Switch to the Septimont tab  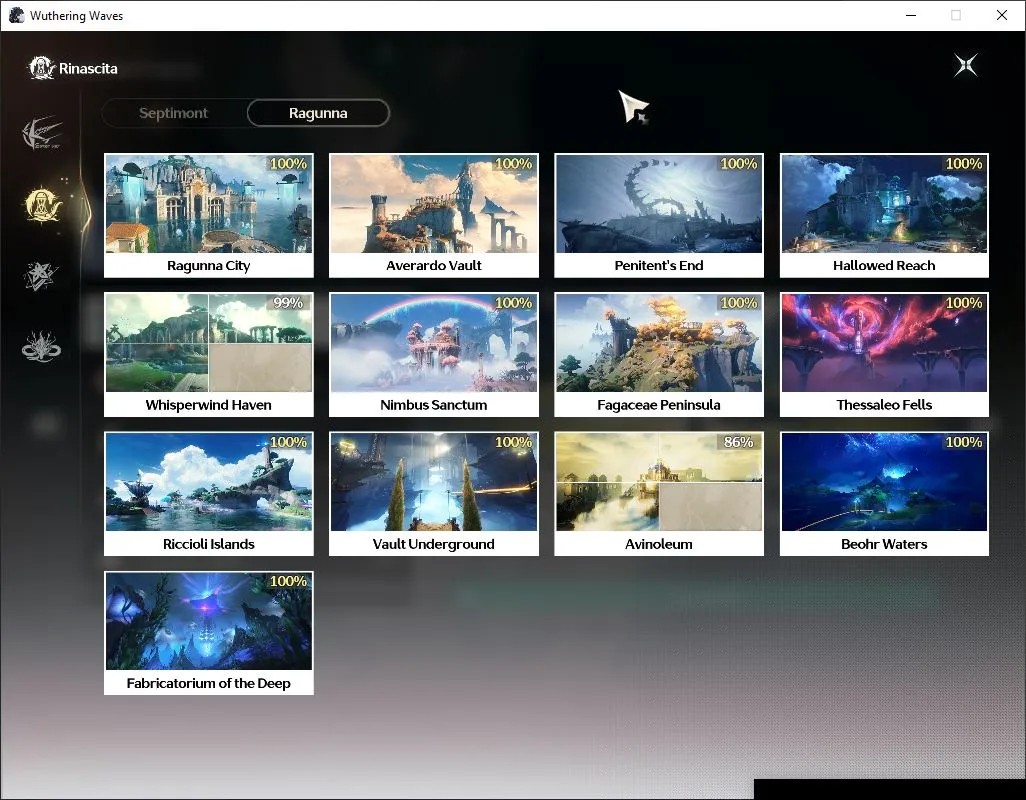click(x=173, y=113)
